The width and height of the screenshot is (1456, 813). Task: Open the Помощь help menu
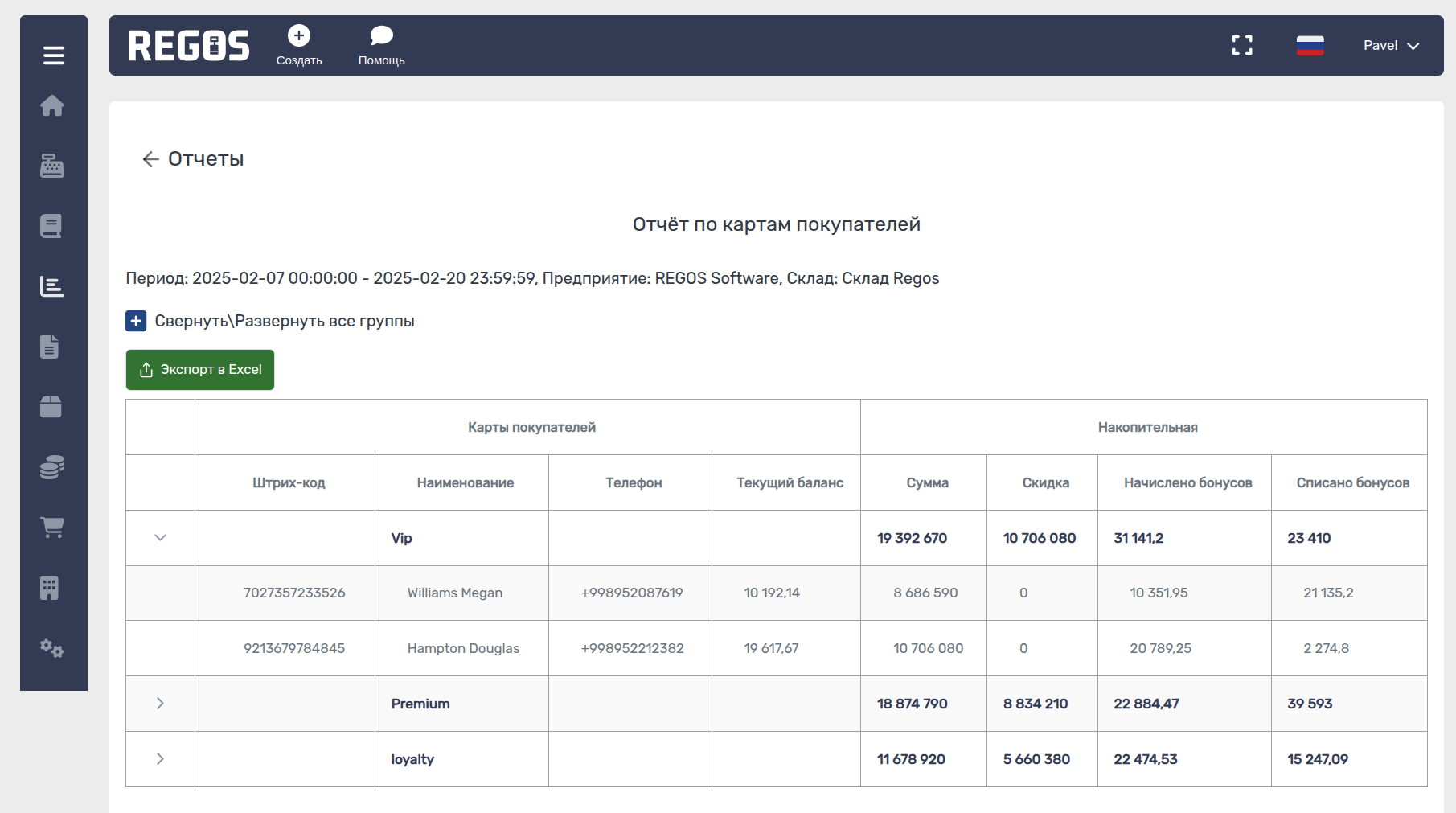[381, 46]
